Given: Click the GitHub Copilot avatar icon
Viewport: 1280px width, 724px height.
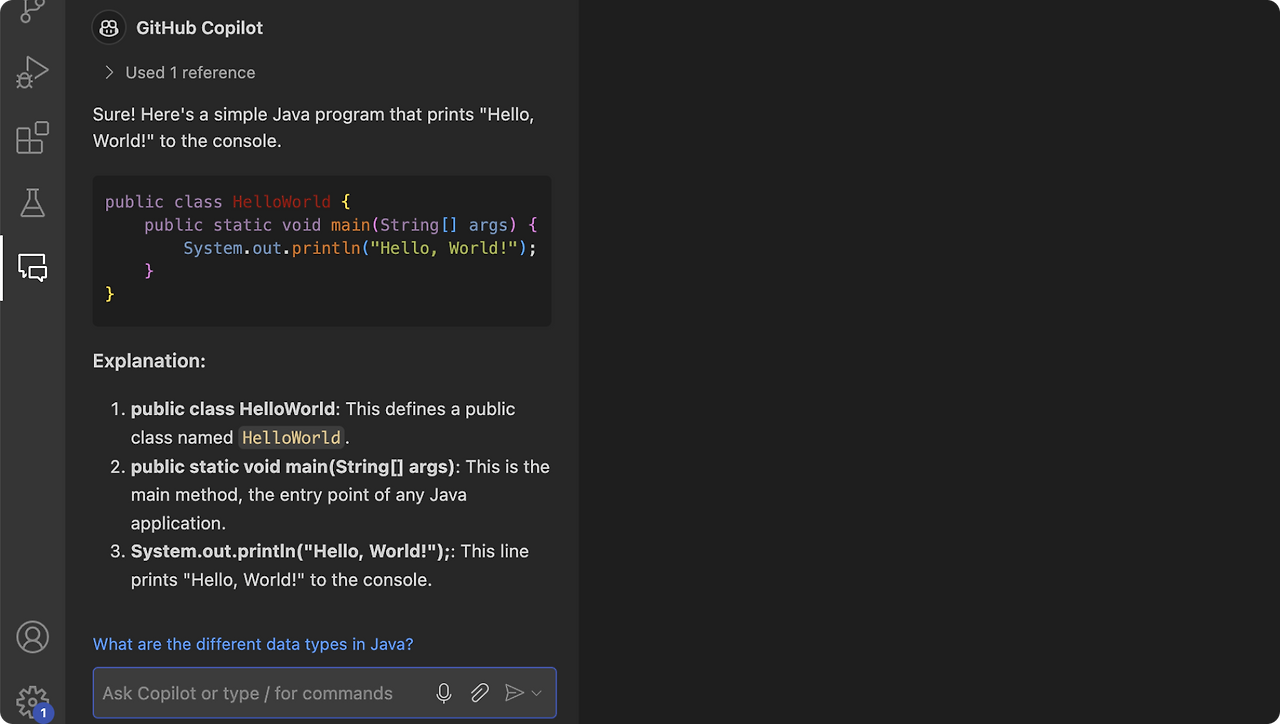Looking at the screenshot, I should (108, 27).
